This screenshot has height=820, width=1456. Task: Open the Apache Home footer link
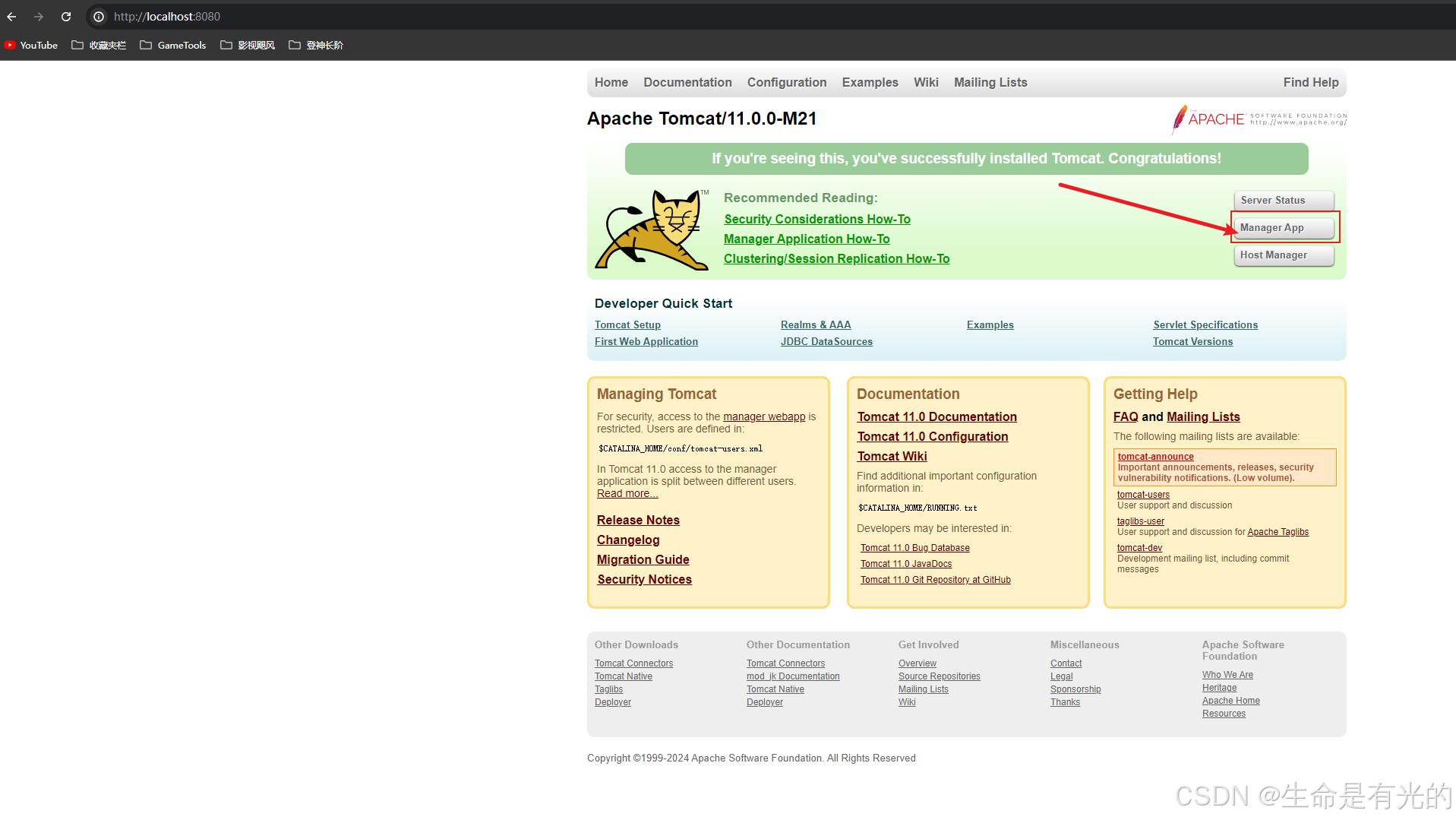point(1231,701)
